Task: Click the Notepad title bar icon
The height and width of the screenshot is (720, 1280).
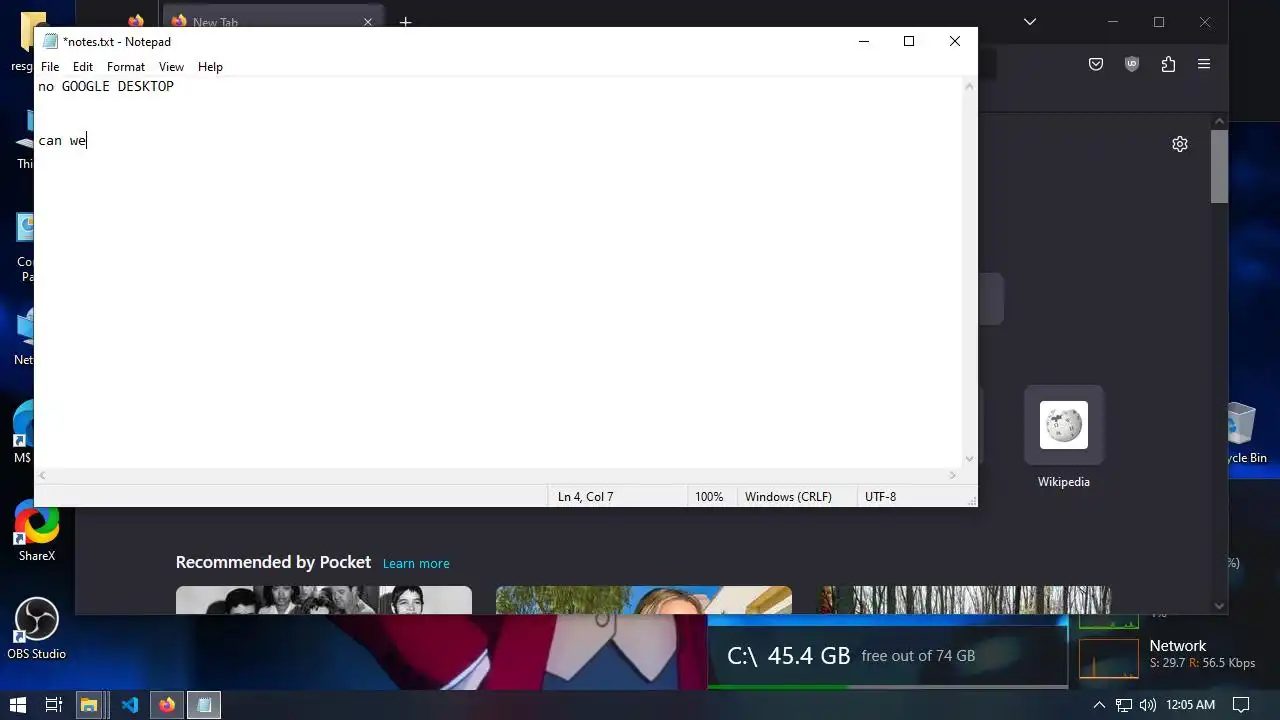Action: (x=50, y=41)
